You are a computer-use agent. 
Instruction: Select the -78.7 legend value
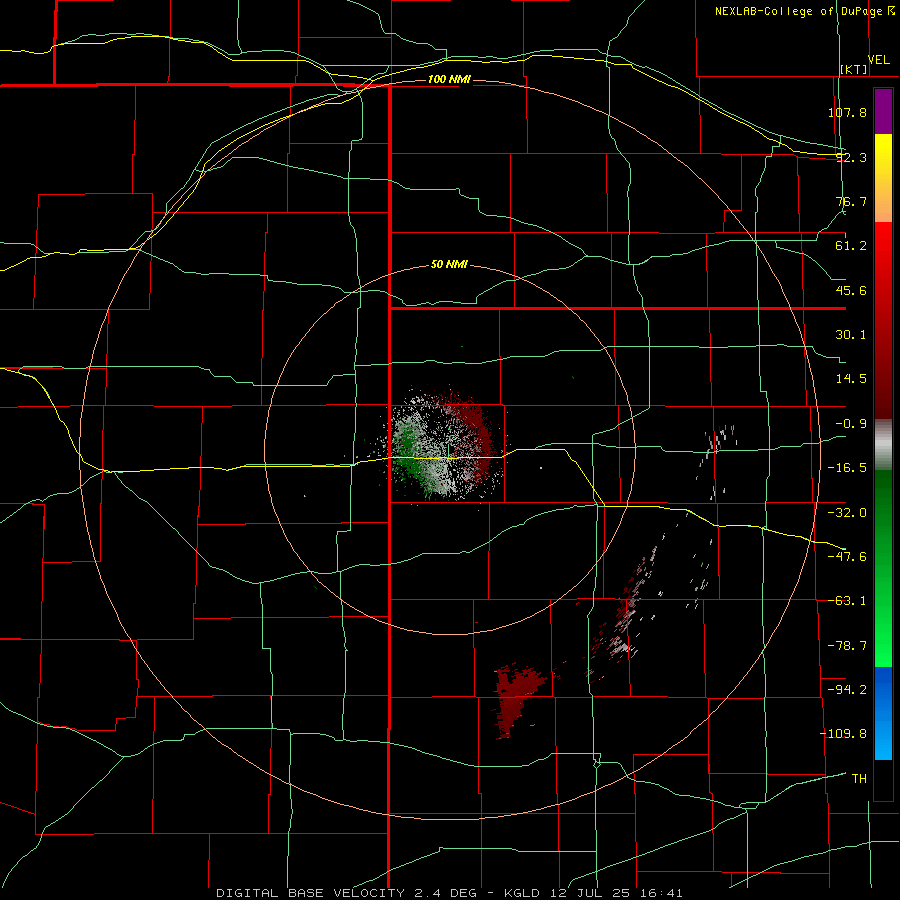tap(847, 646)
